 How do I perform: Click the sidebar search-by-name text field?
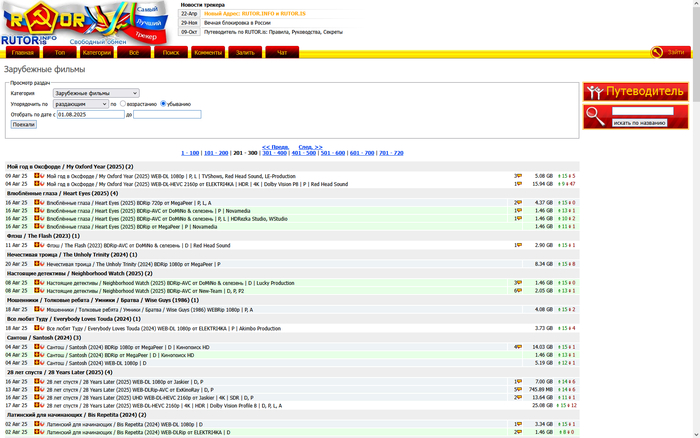[x=642, y=111]
